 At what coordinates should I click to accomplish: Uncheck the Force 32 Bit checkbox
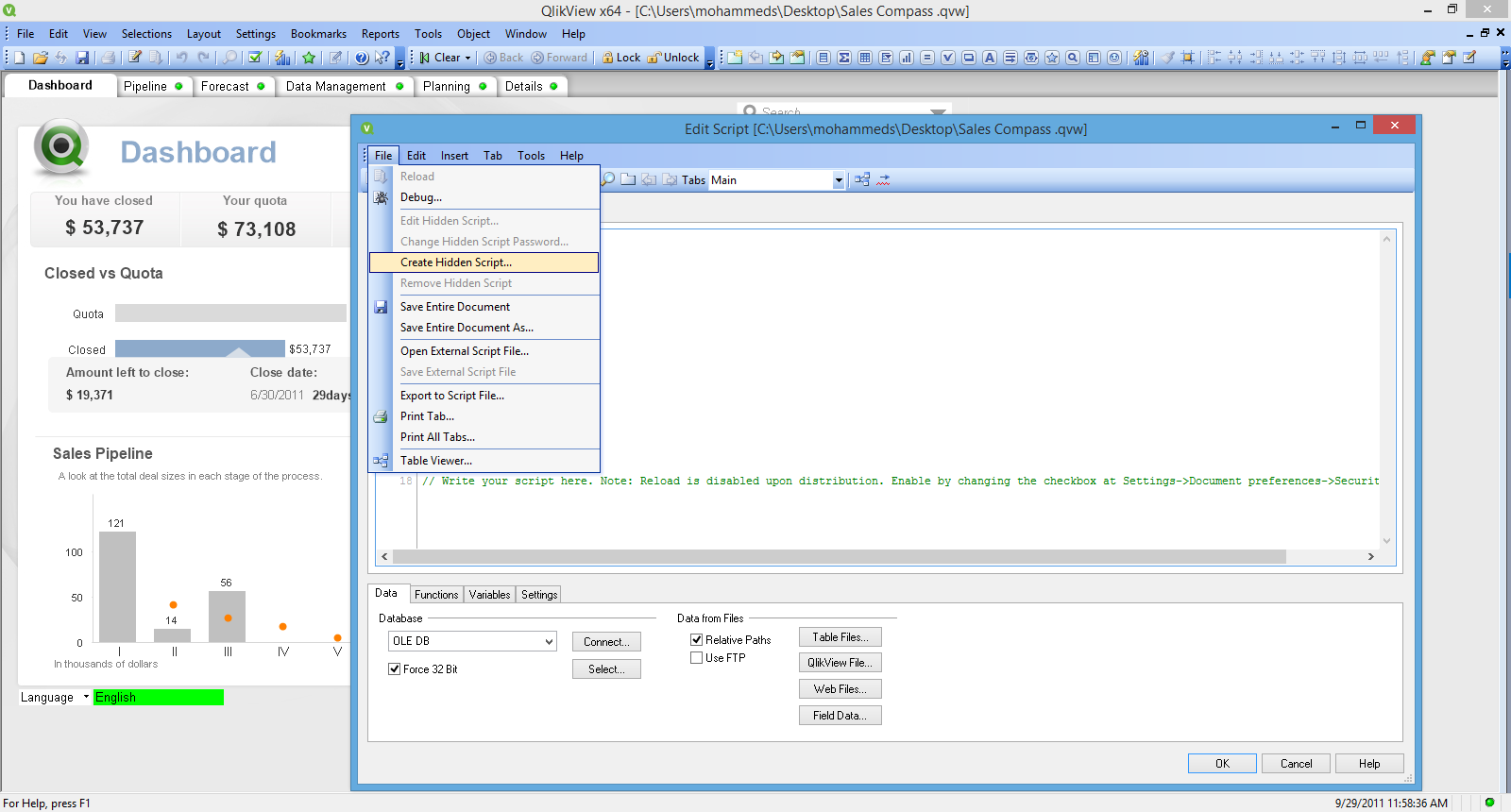395,668
